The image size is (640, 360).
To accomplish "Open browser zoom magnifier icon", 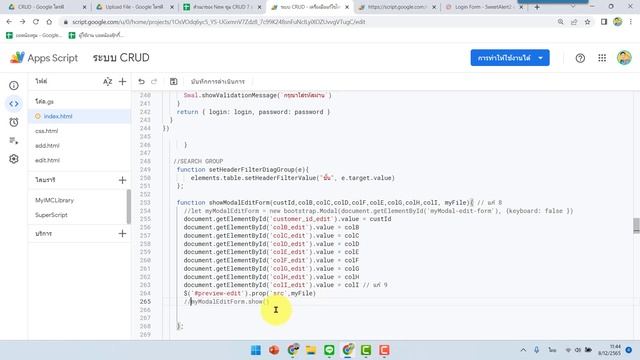I will pos(561,22).
